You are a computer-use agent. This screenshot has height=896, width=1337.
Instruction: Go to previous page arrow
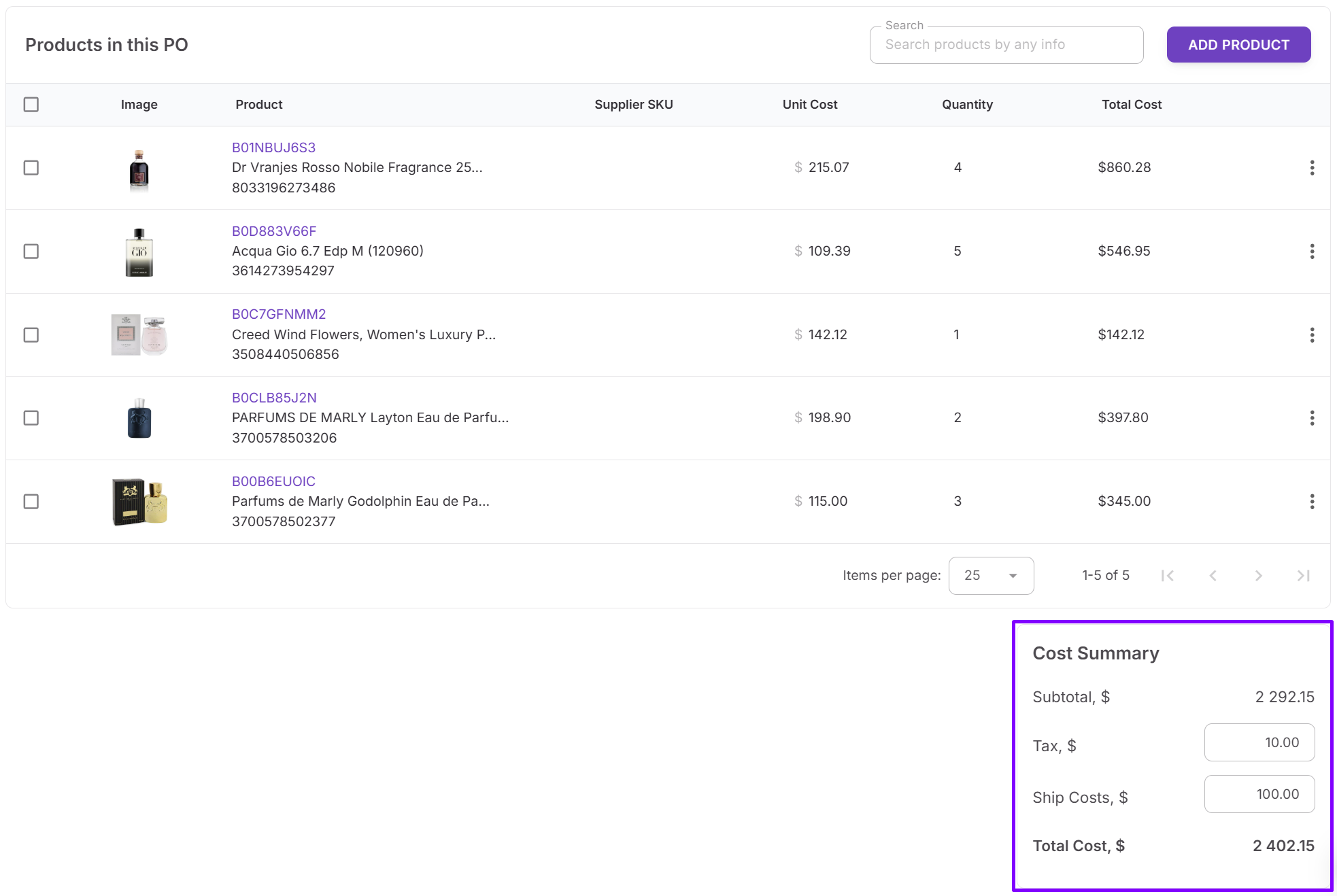pos(1213,576)
